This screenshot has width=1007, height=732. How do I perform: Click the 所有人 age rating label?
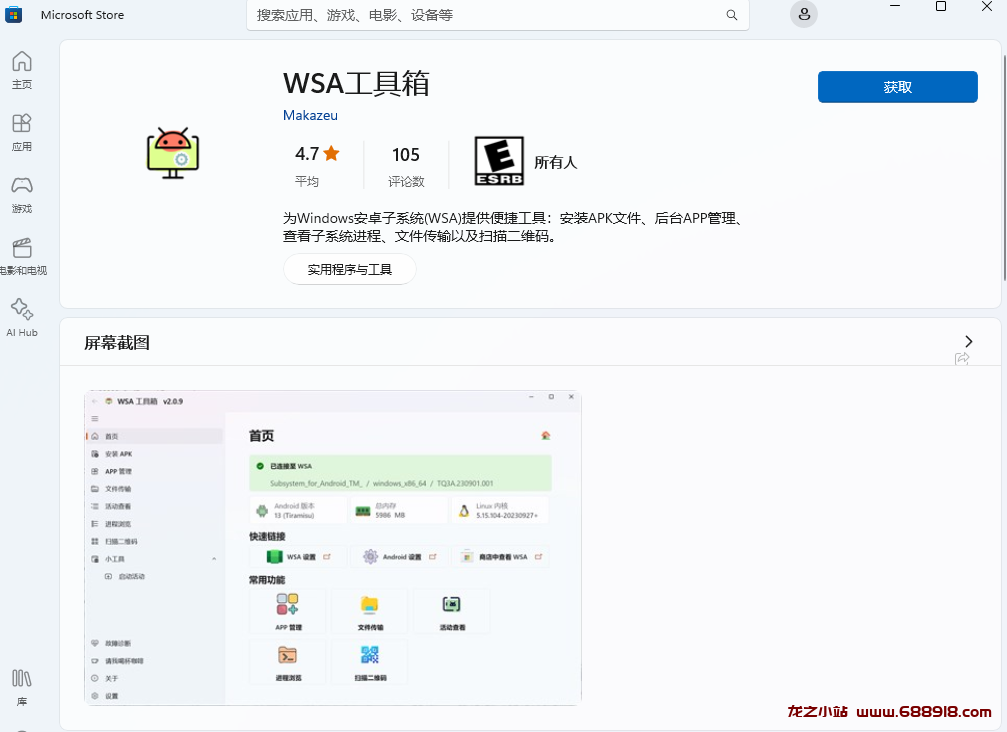click(x=556, y=162)
